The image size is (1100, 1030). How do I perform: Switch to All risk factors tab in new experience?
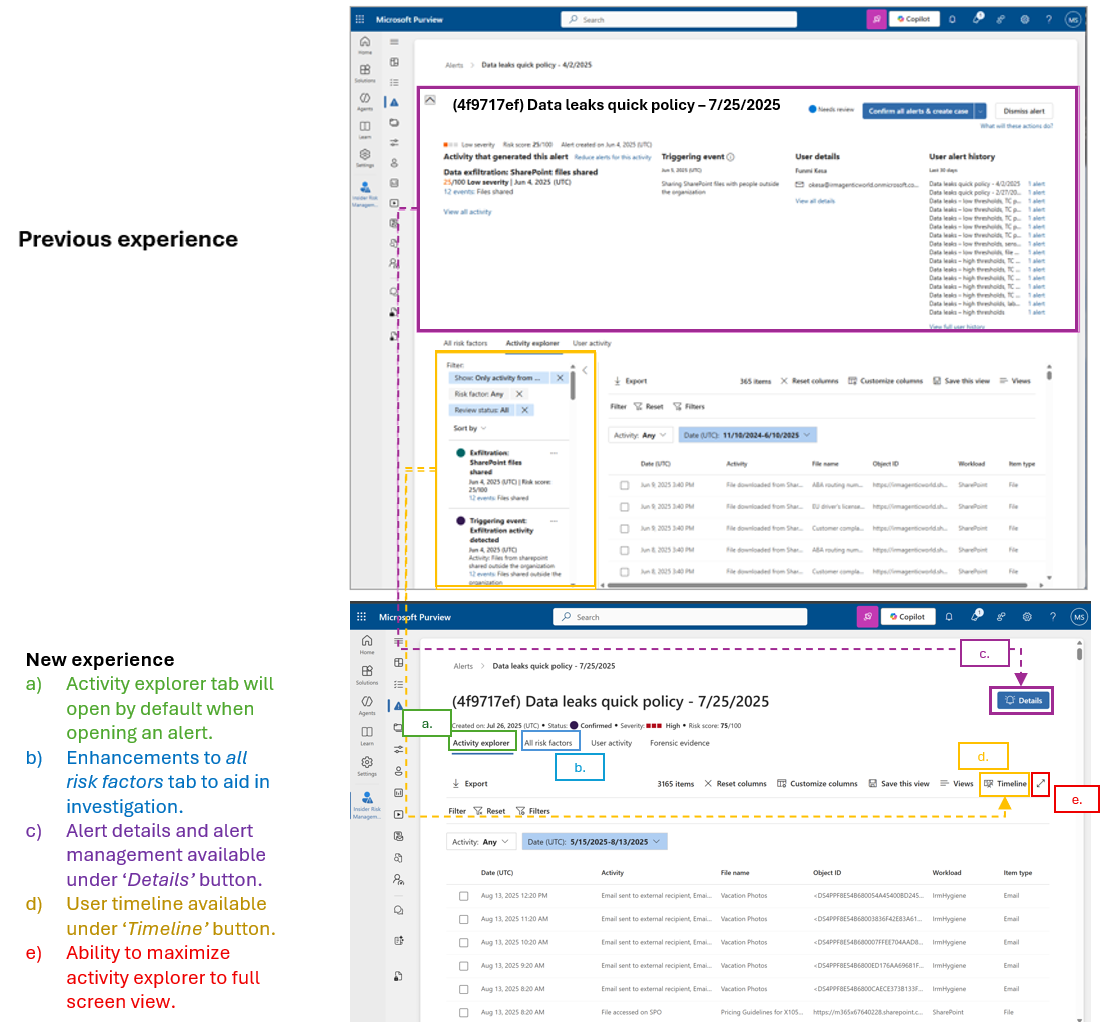549,743
